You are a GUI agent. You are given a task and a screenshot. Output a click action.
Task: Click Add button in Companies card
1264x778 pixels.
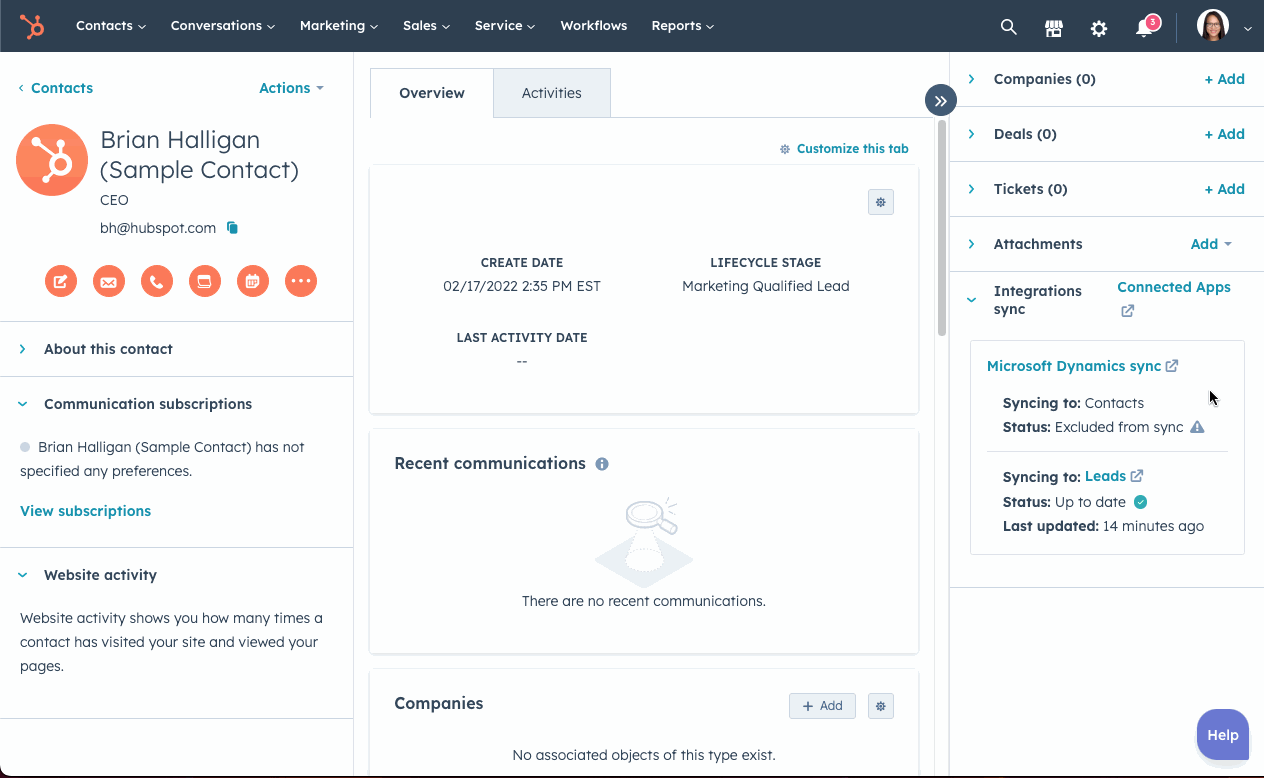point(823,706)
